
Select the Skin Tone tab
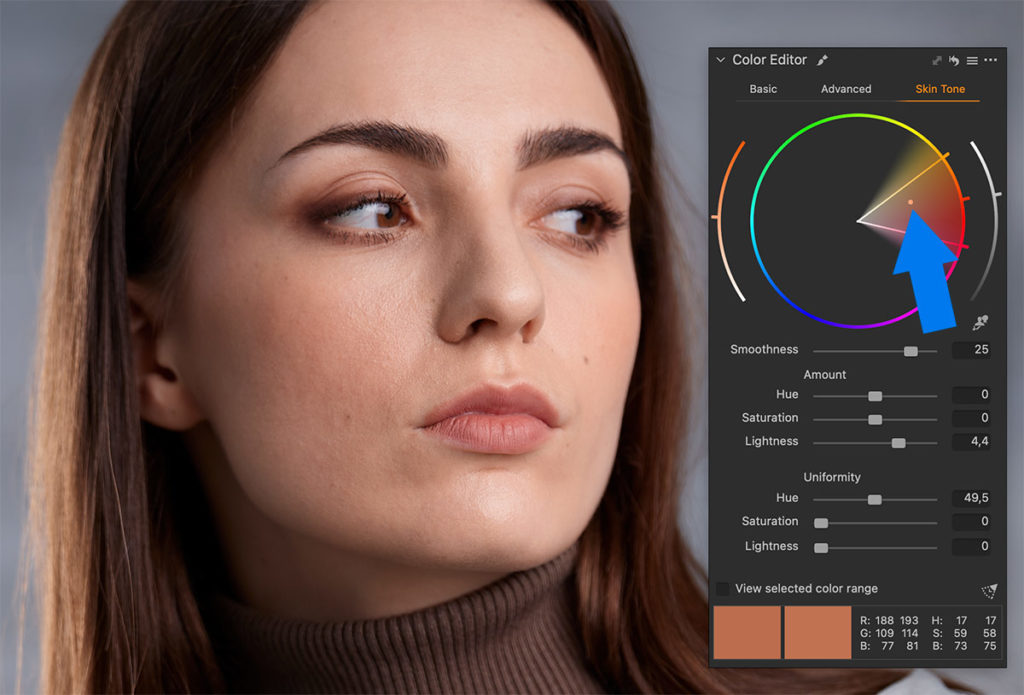pyautogui.click(x=940, y=89)
